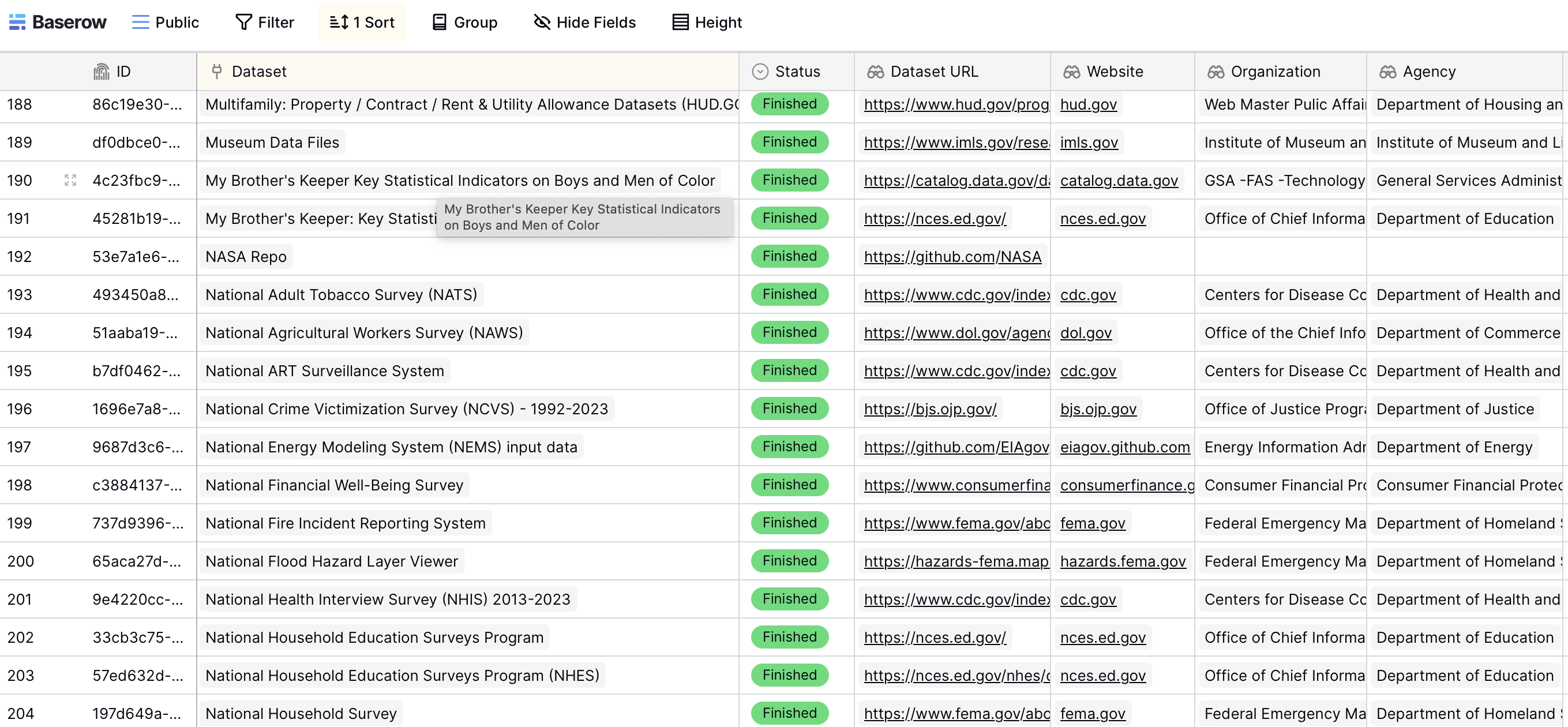Expand row 190 using the row expand icon
Image resolution: width=1568 pixels, height=727 pixels.
[x=70, y=180]
